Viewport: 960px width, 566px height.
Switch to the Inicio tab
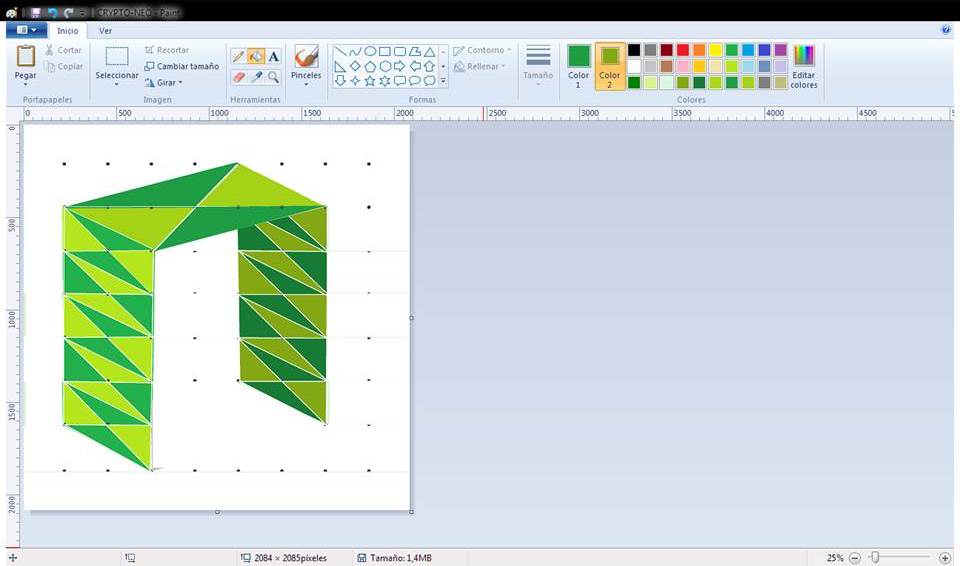[67, 31]
